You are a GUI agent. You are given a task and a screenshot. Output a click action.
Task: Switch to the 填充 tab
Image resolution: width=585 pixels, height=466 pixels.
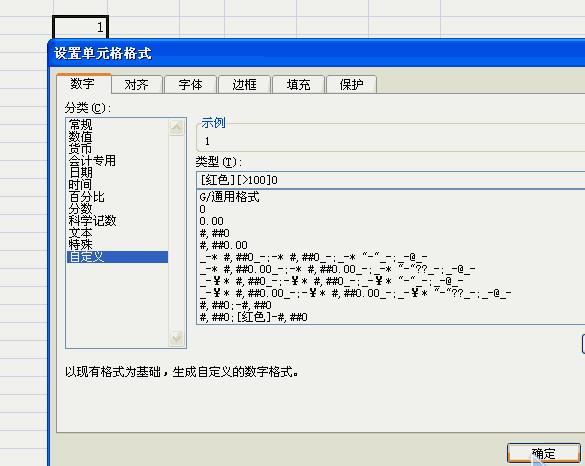point(298,85)
